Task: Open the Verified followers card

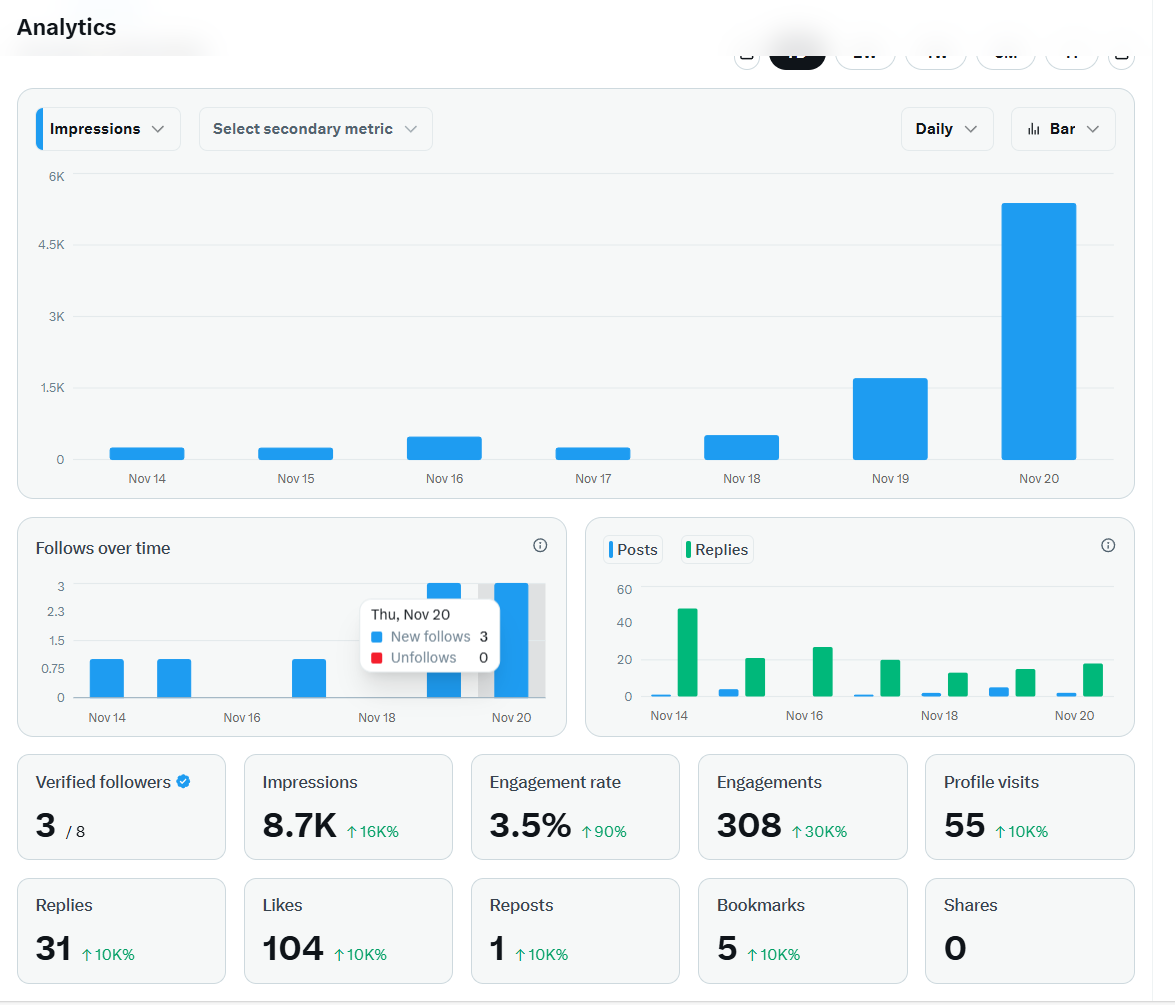Action: point(121,806)
